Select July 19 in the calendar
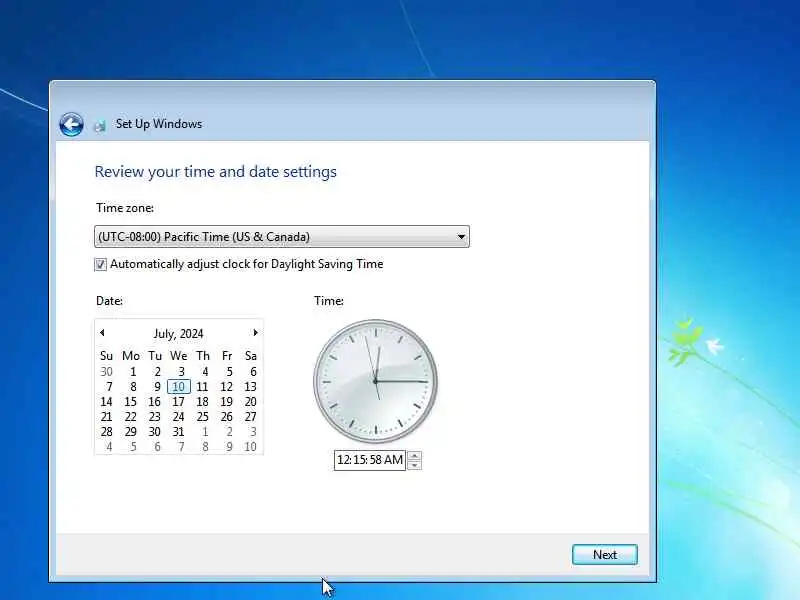800x600 pixels. (226, 402)
